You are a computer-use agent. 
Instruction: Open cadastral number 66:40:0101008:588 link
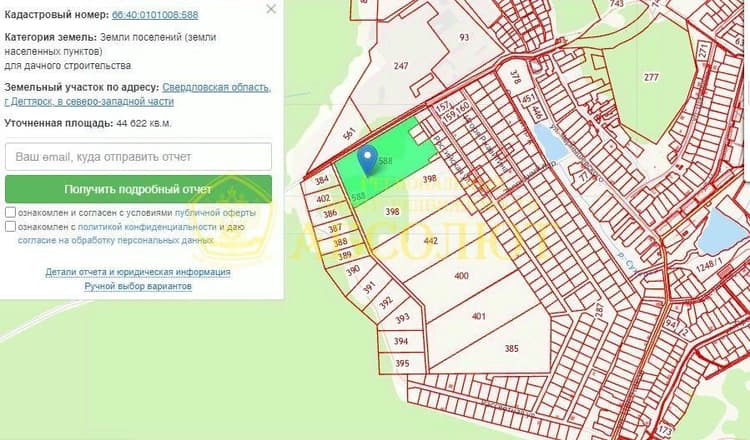point(155,15)
